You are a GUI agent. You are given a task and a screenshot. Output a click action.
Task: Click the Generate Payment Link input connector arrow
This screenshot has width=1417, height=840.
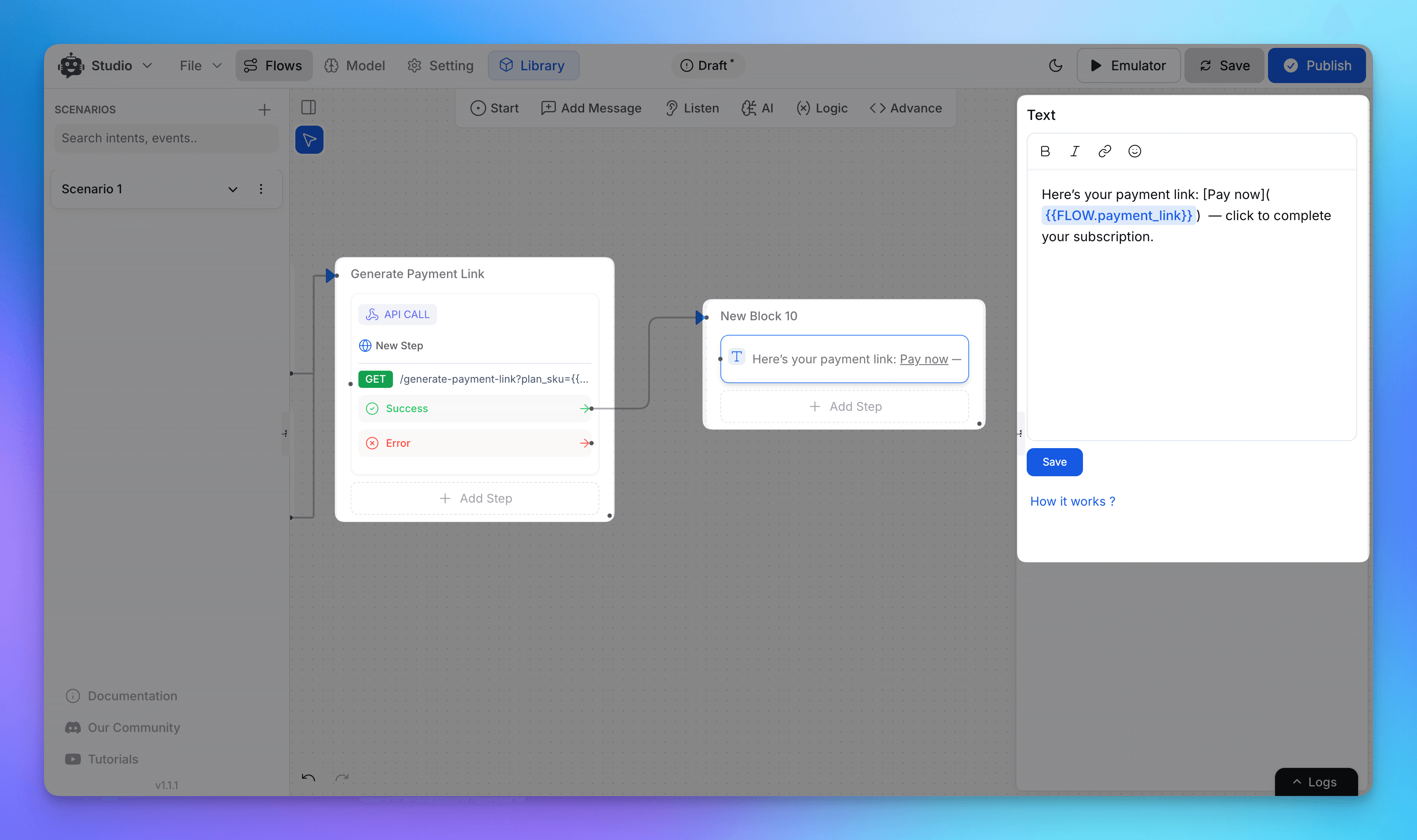[x=332, y=275]
